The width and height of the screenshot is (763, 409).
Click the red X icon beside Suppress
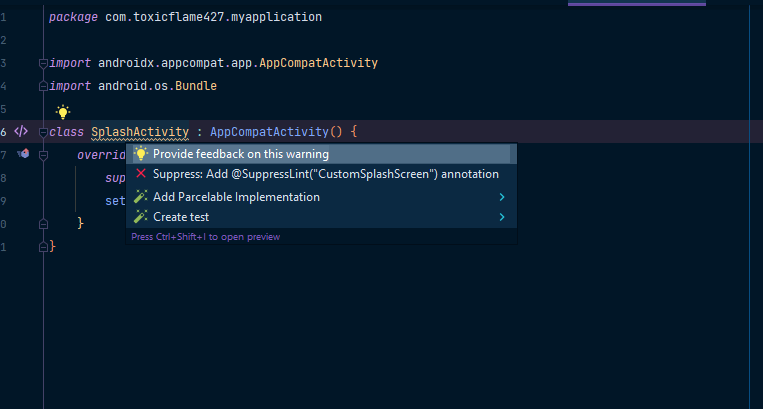[141, 174]
